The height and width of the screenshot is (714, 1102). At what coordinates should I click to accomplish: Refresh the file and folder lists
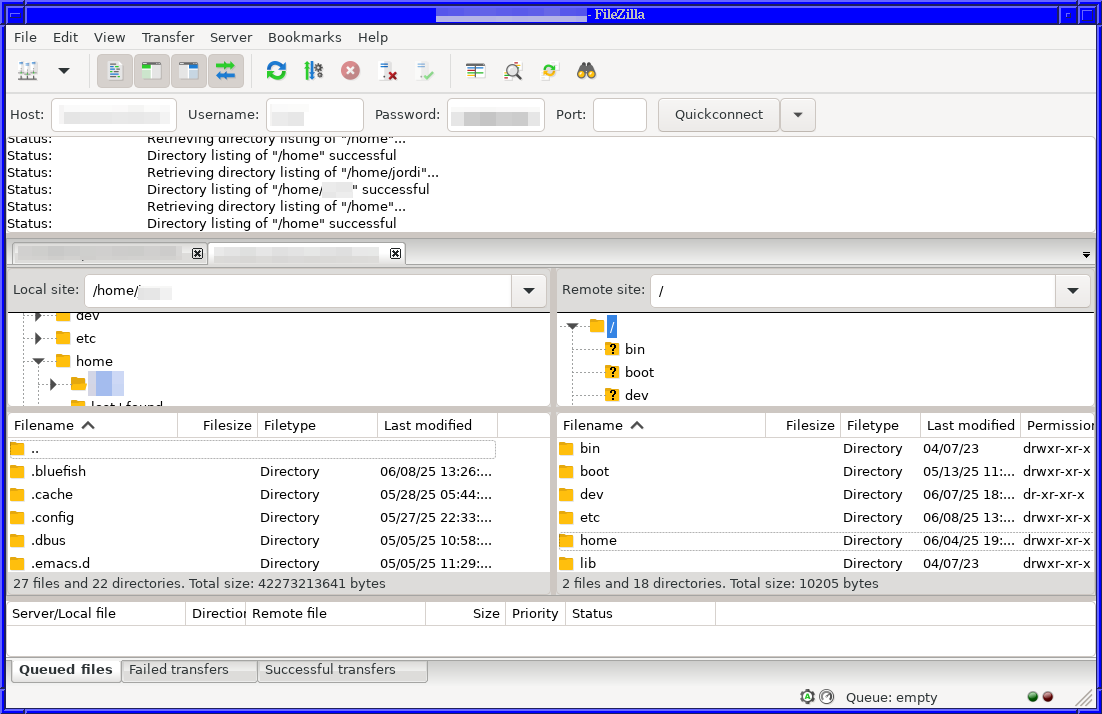(x=276, y=71)
